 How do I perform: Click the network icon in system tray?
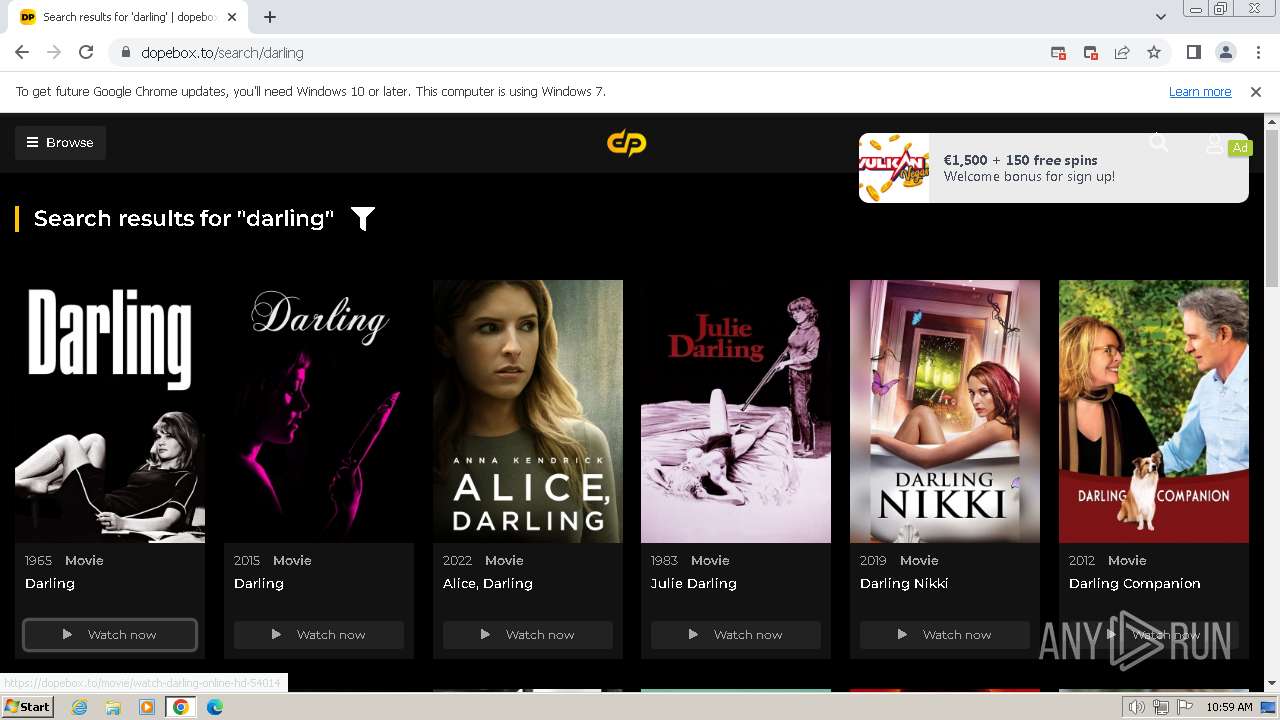[1160, 707]
